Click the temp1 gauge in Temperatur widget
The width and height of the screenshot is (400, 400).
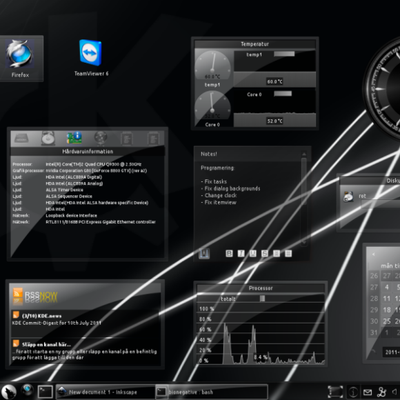pyautogui.click(x=213, y=65)
